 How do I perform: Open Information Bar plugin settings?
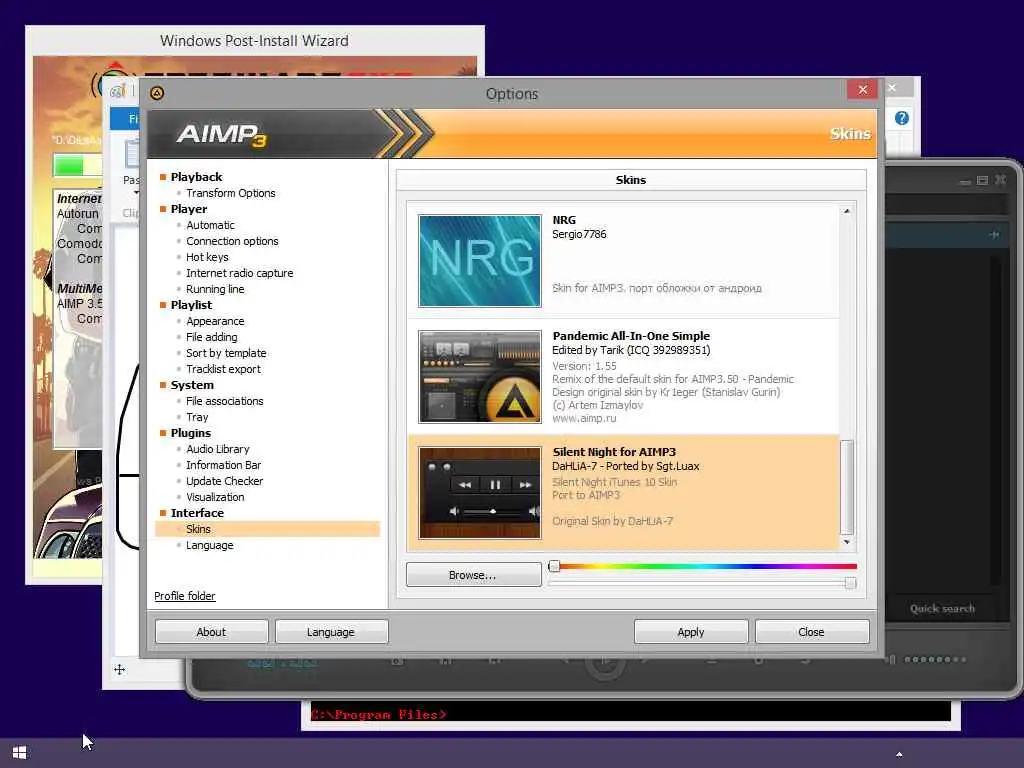click(x=223, y=465)
